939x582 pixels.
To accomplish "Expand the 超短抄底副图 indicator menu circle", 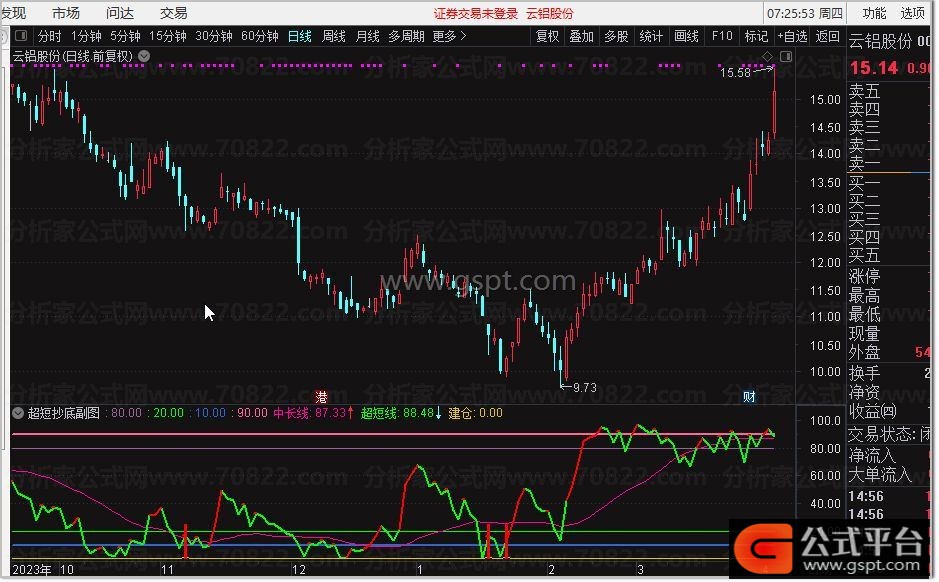I will [x=18, y=413].
